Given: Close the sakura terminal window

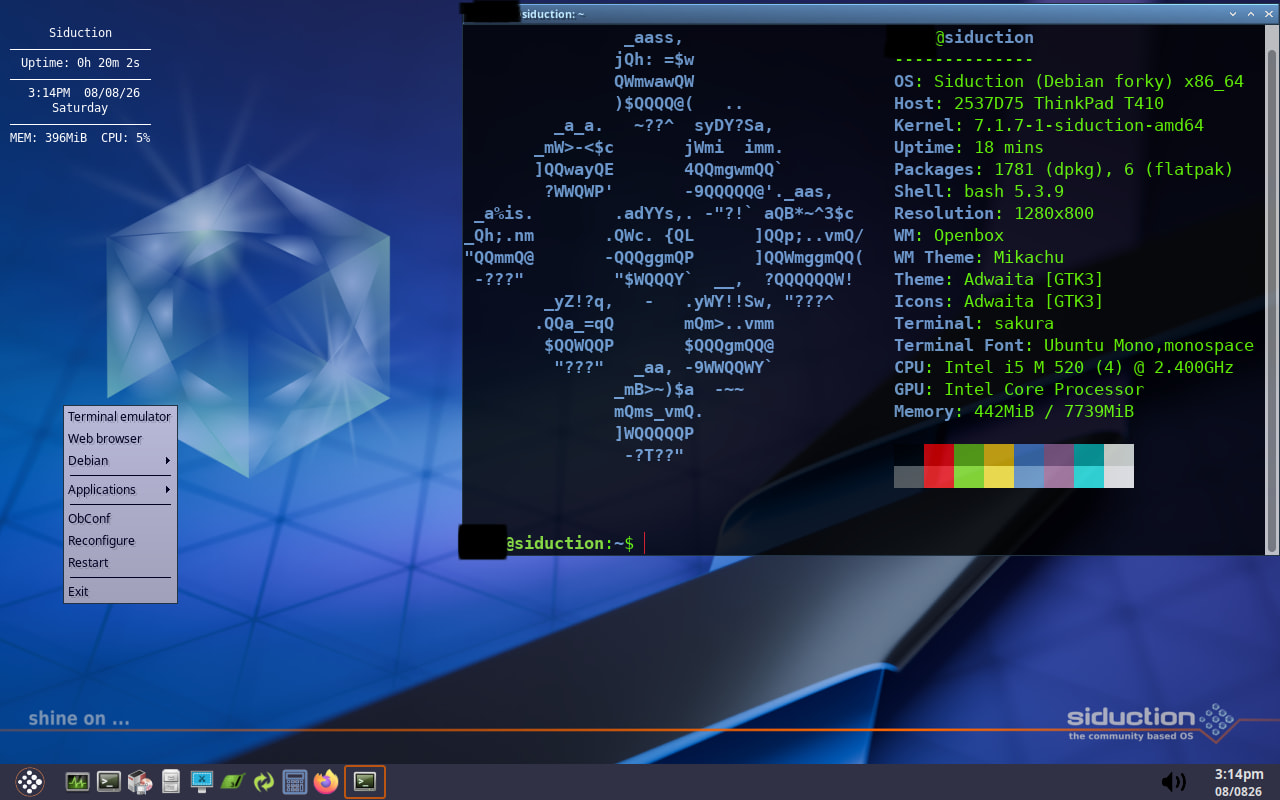Looking at the screenshot, I should click(x=1268, y=14).
